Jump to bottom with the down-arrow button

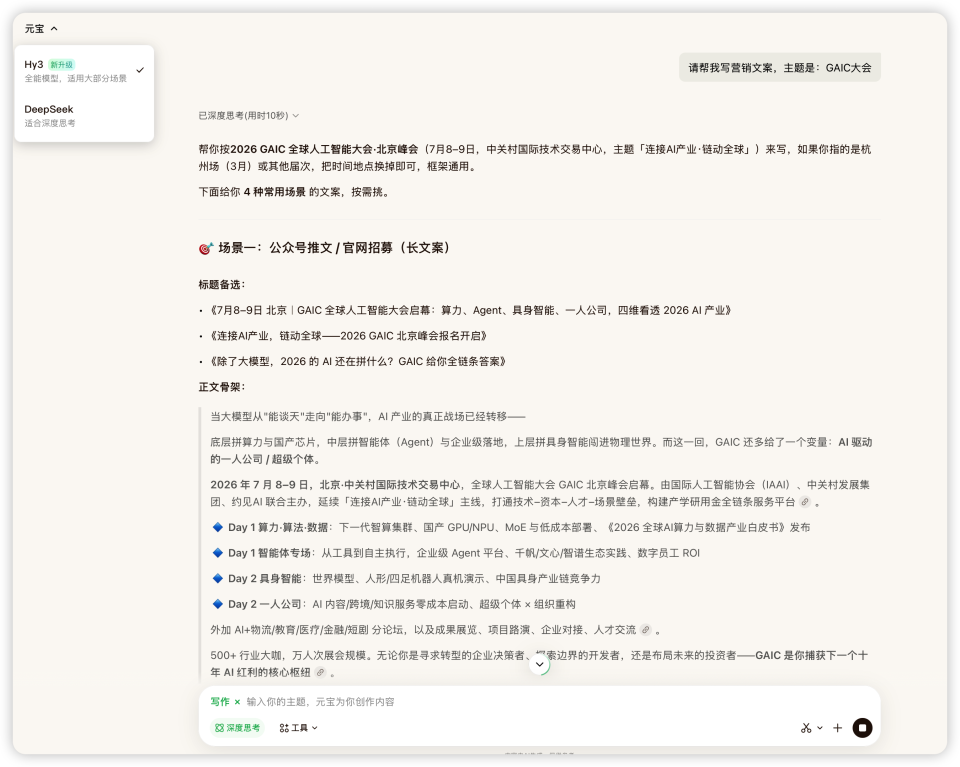click(539, 664)
